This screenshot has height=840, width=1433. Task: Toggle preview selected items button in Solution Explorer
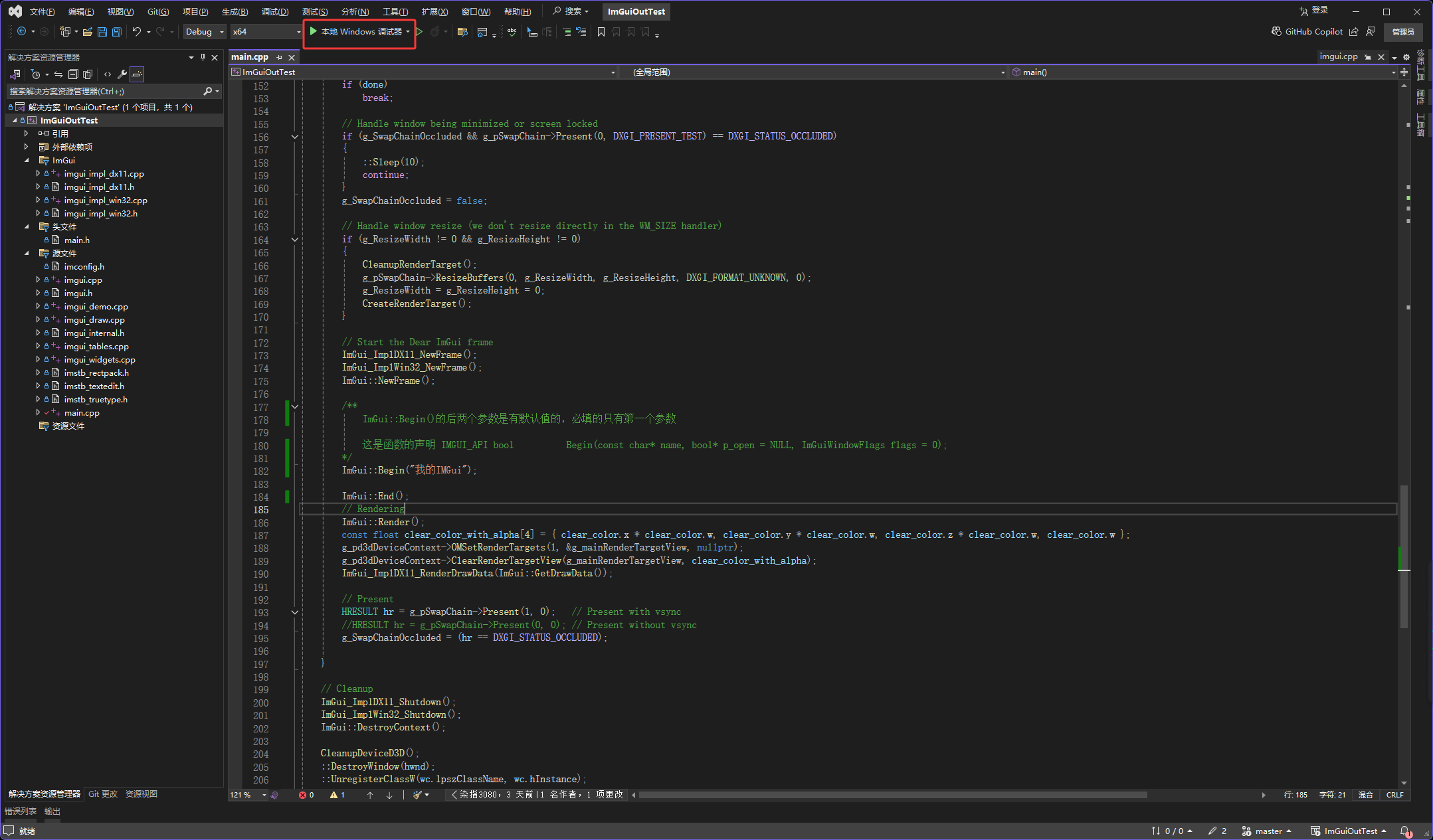tap(137, 74)
